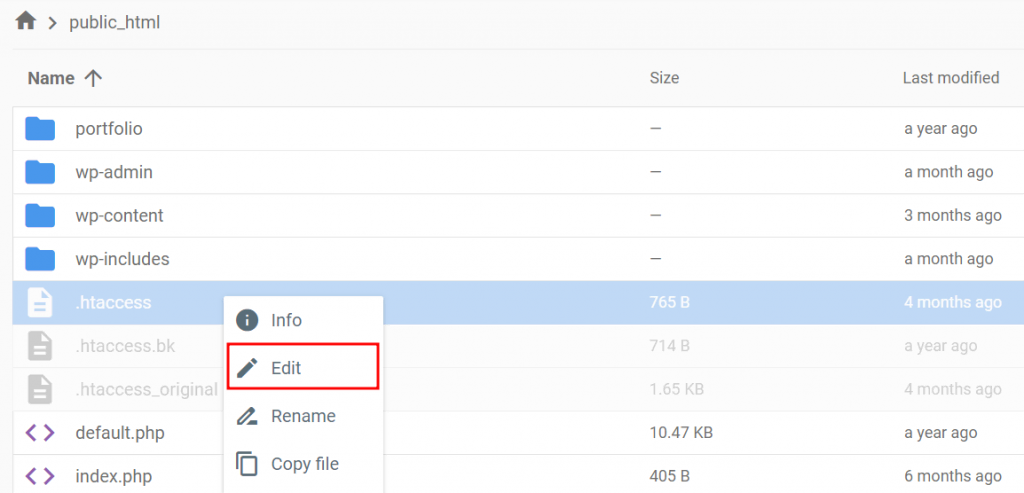Click the home icon in breadcrumb
This screenshot has height=493, width=1024.
(x=26, y=21)
